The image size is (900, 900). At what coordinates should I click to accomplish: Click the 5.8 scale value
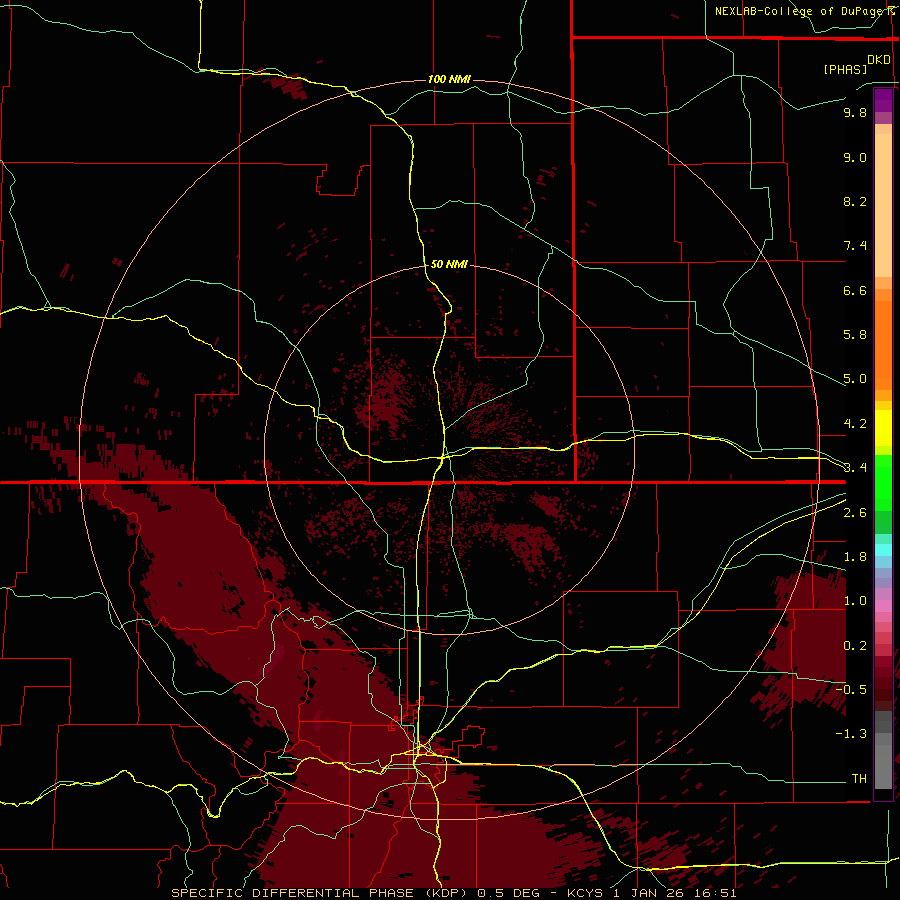coord(855,335)
